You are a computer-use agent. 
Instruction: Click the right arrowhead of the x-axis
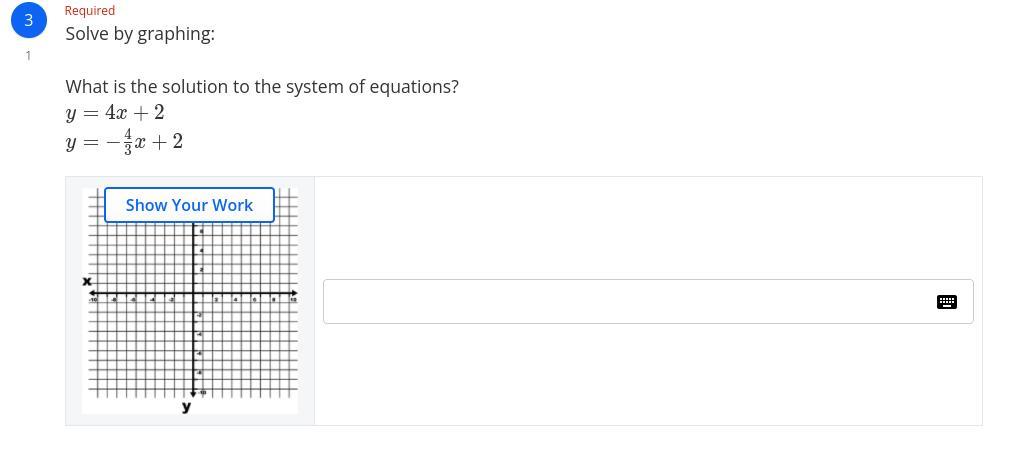pyautogui.click(x=294, y=294)
